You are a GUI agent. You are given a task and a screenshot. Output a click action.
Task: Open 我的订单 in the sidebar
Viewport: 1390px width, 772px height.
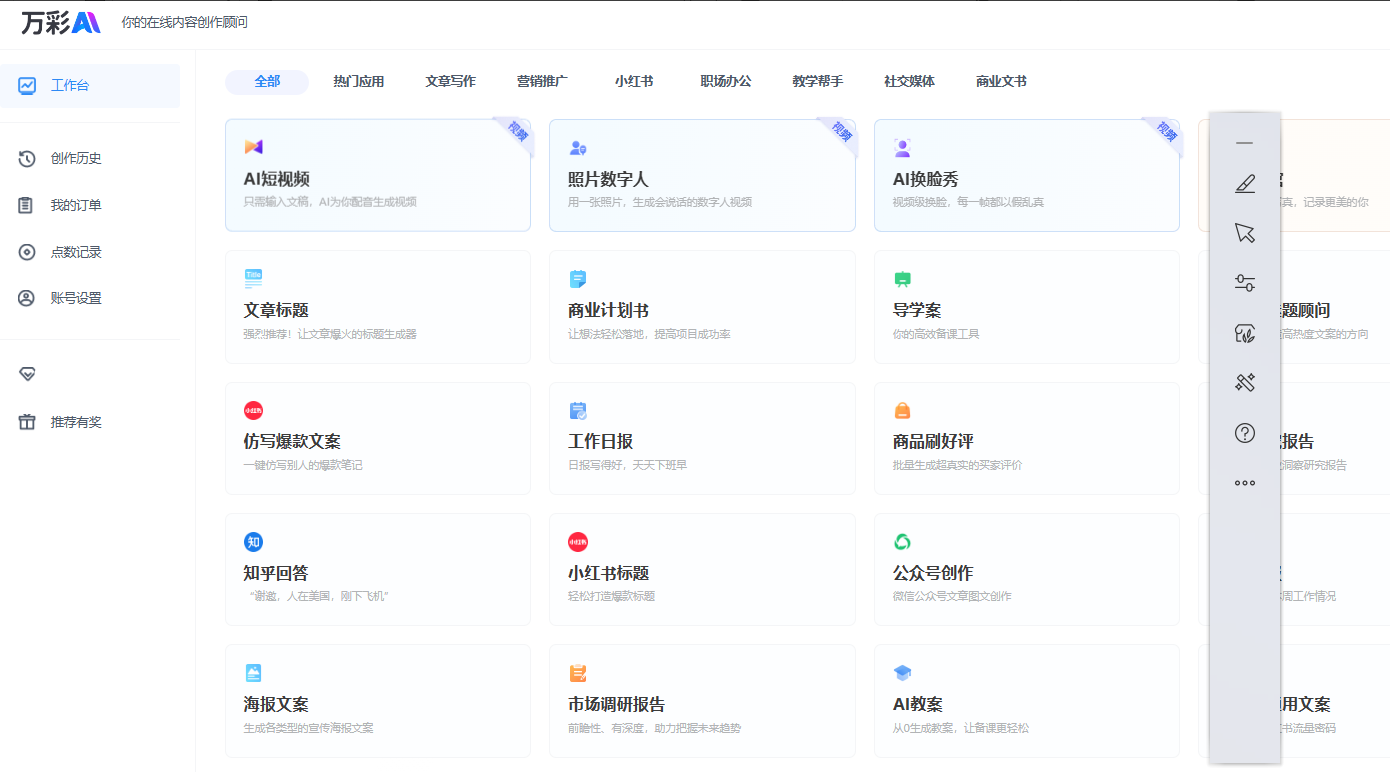click(x=76, y=205)
